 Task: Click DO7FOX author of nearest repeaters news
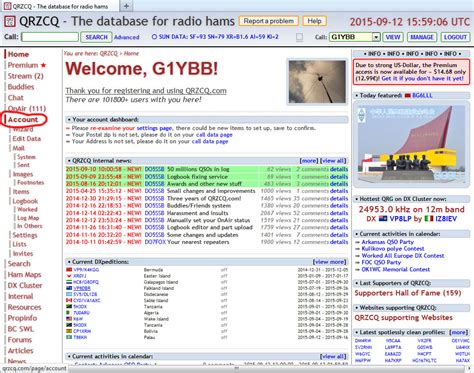(155, 242)
